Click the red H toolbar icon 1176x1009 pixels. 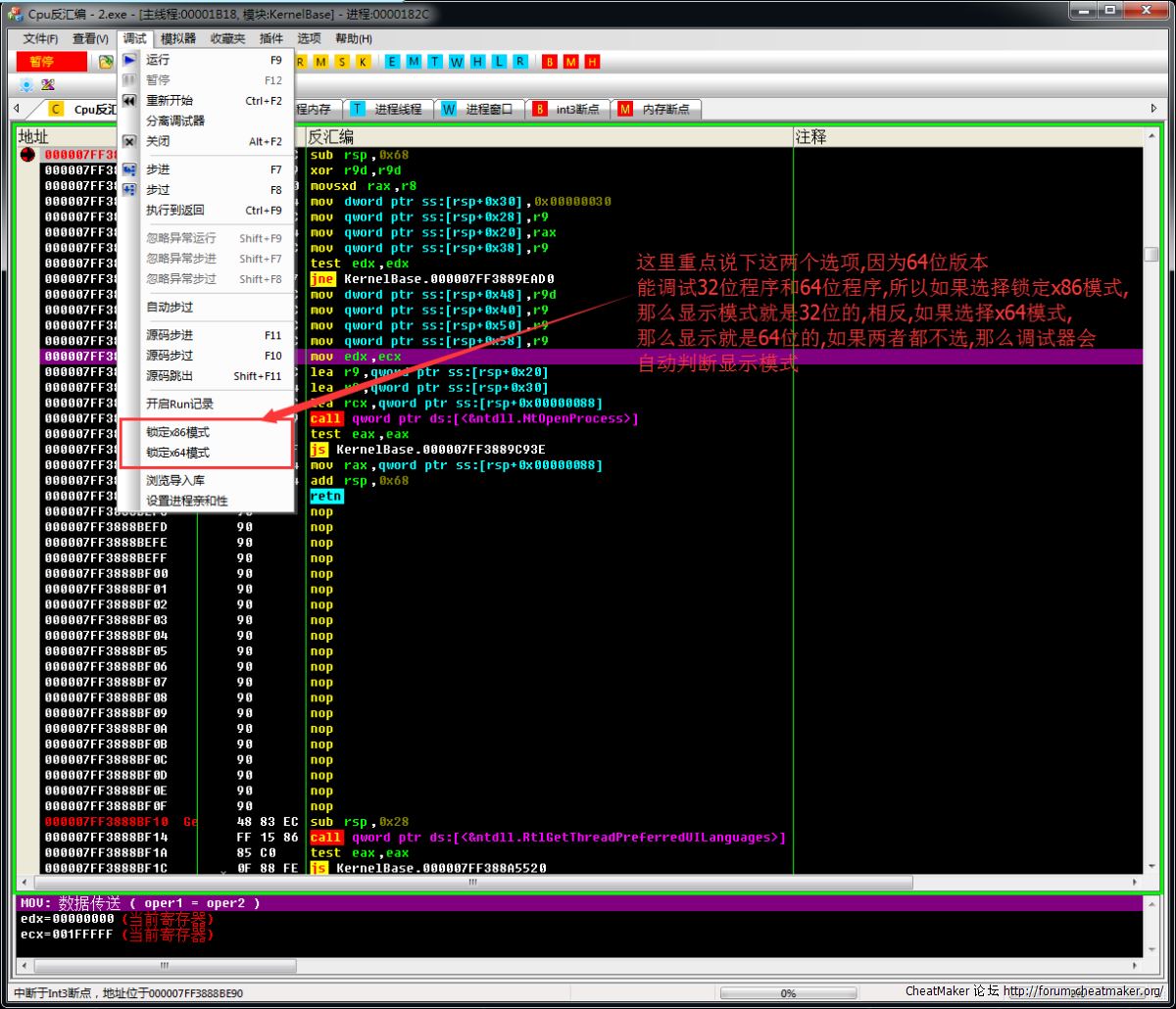coord(593,62)
